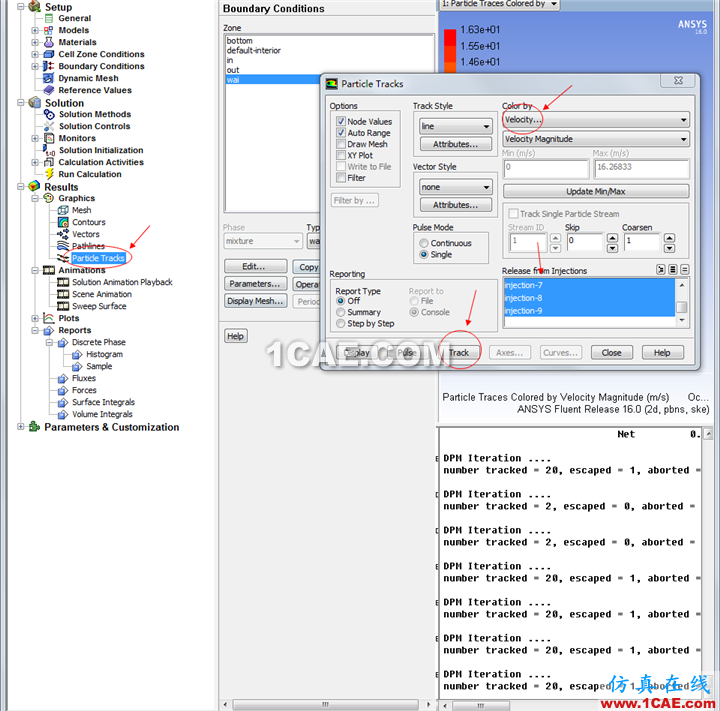Screen dimensions: 720x711
Task: Uncheck the Auto Range option
Action: click(341, 133)
